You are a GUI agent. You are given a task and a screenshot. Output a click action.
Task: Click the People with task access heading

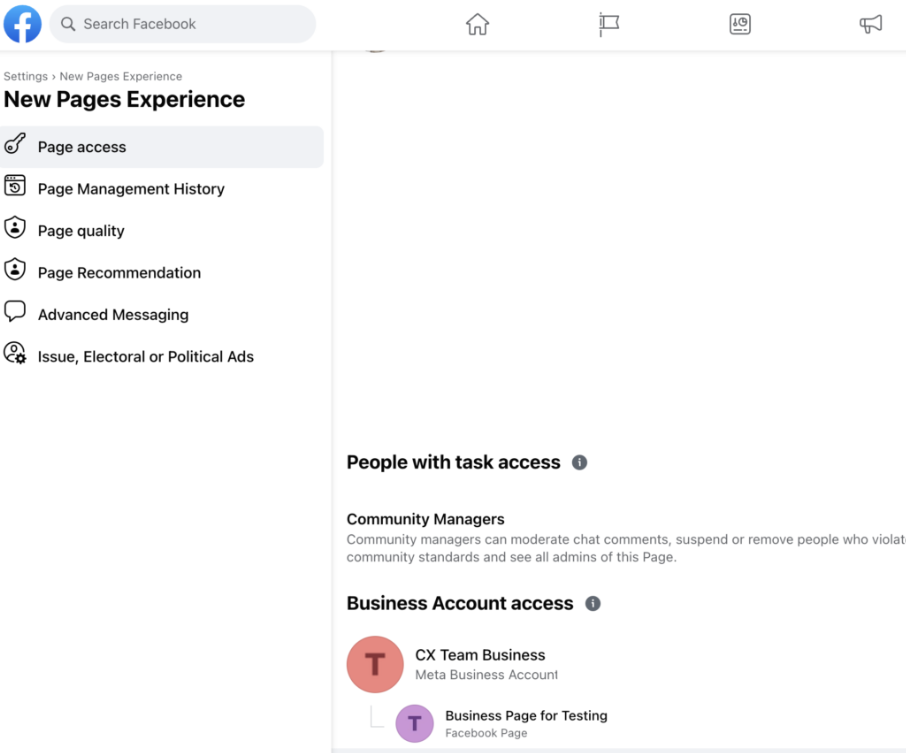pos(453,463)
